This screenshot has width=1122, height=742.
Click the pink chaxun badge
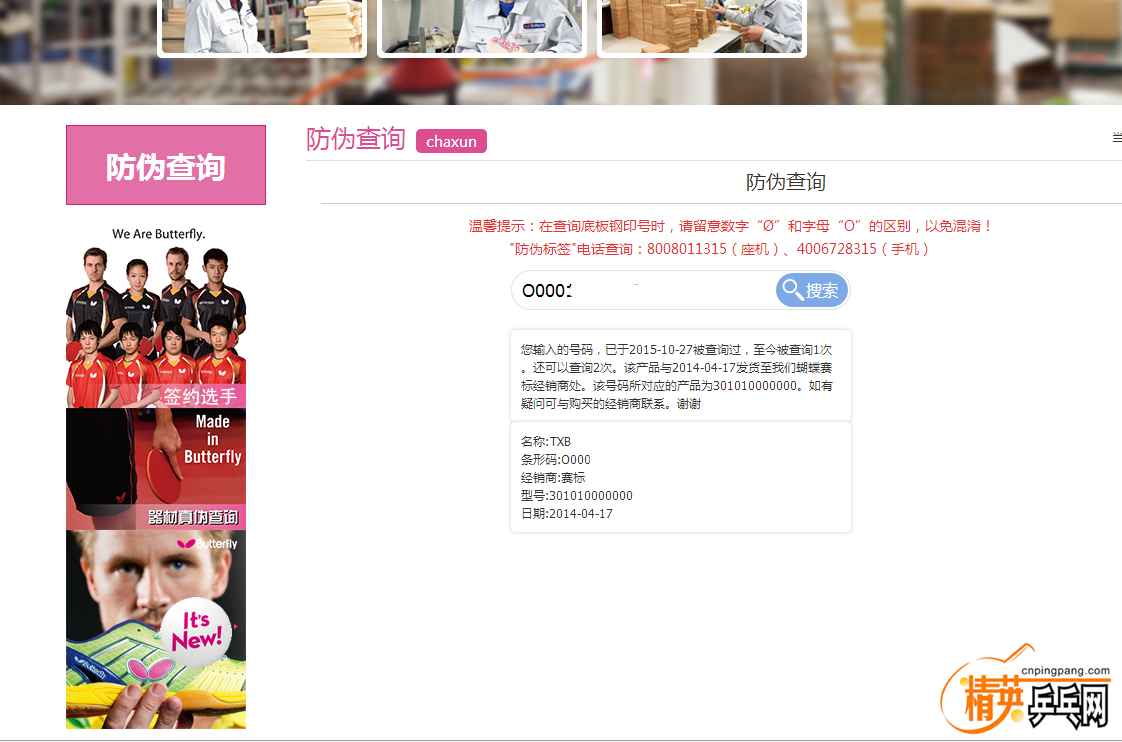pos(451,141)
